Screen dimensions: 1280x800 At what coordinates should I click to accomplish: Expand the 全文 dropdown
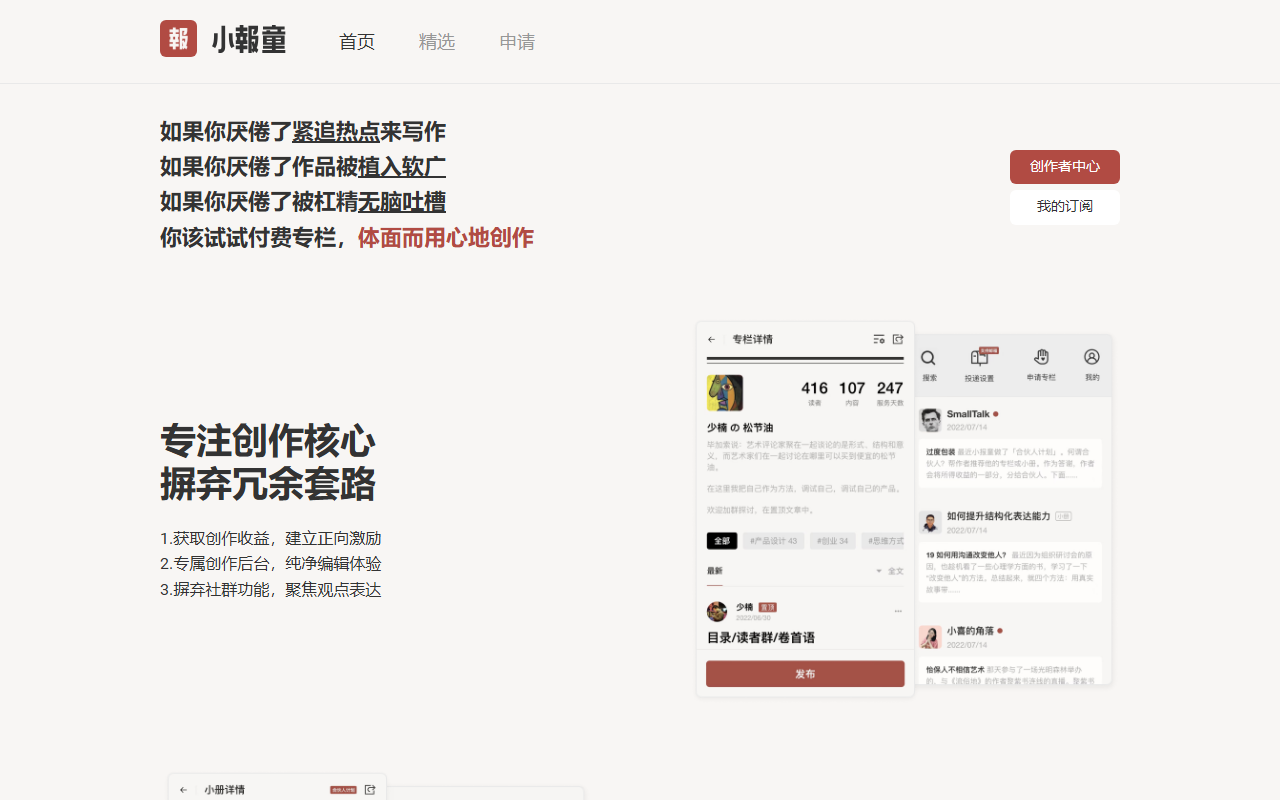pyautogui.click(x=890, y=571)
